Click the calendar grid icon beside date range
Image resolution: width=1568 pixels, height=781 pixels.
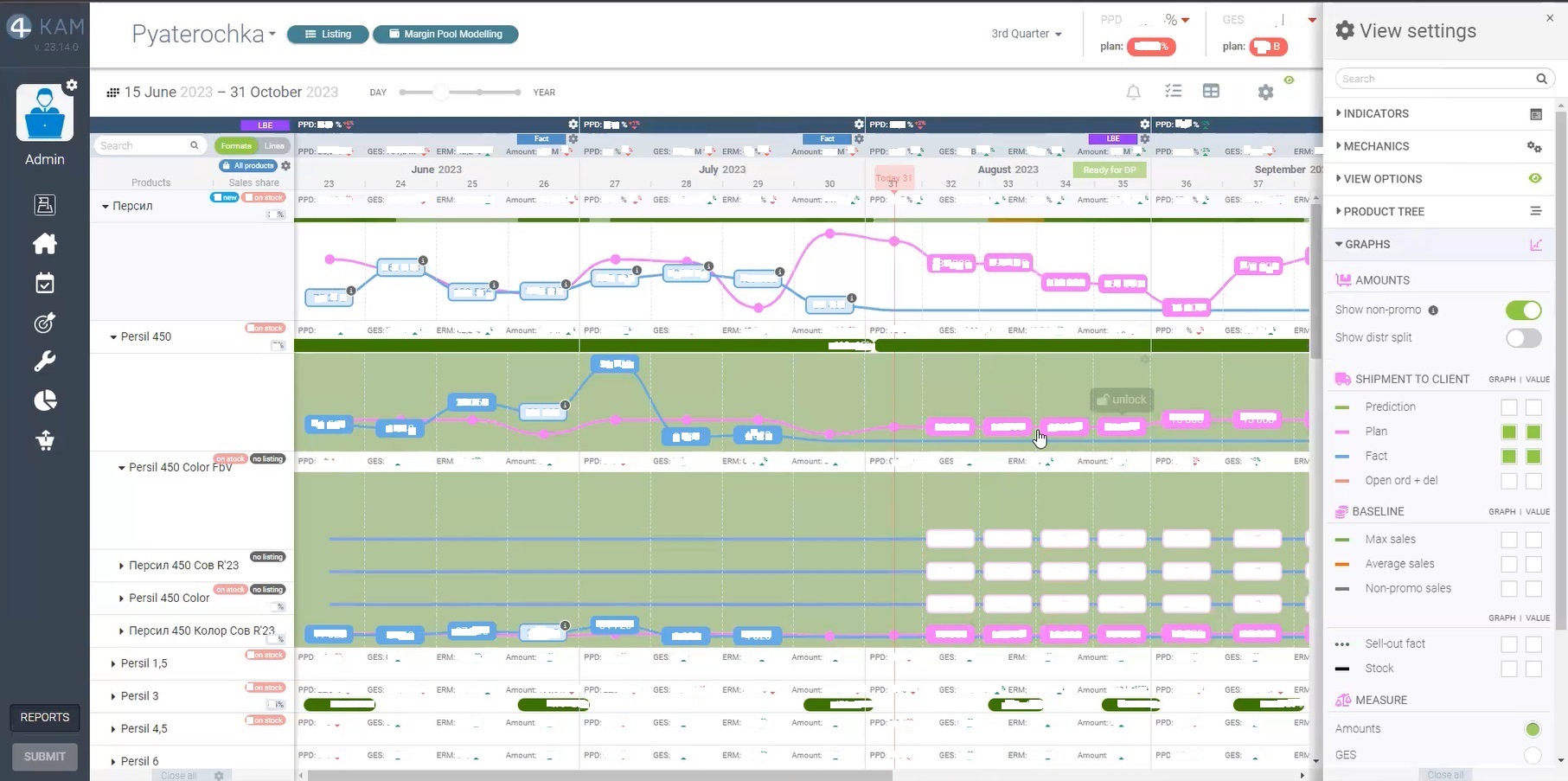click(112, 93)
